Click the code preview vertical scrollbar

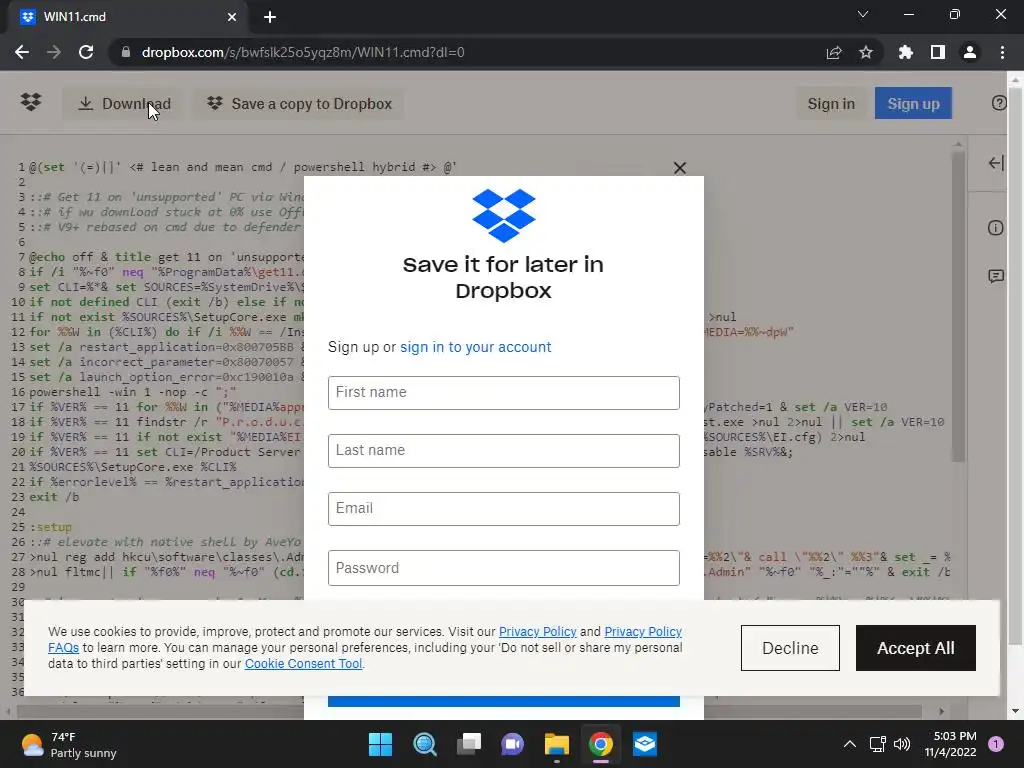point(958,307)
